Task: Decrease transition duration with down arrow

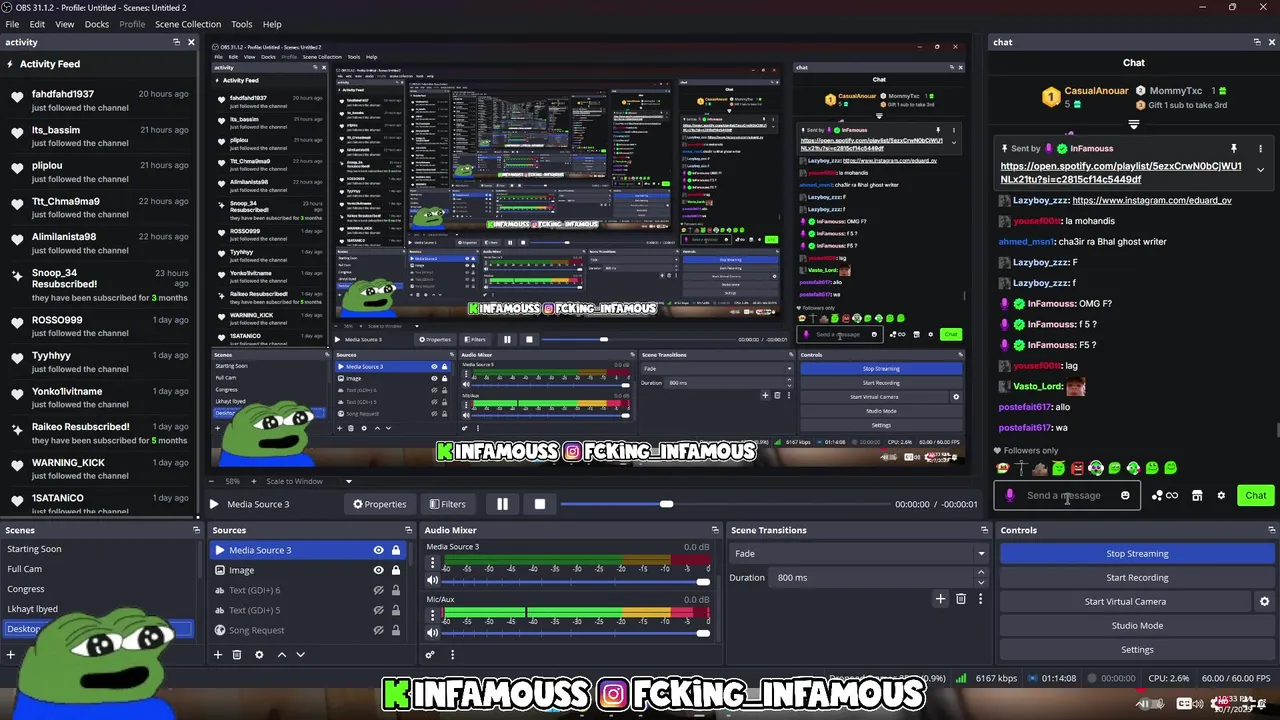Action: (x=981, y=582)
